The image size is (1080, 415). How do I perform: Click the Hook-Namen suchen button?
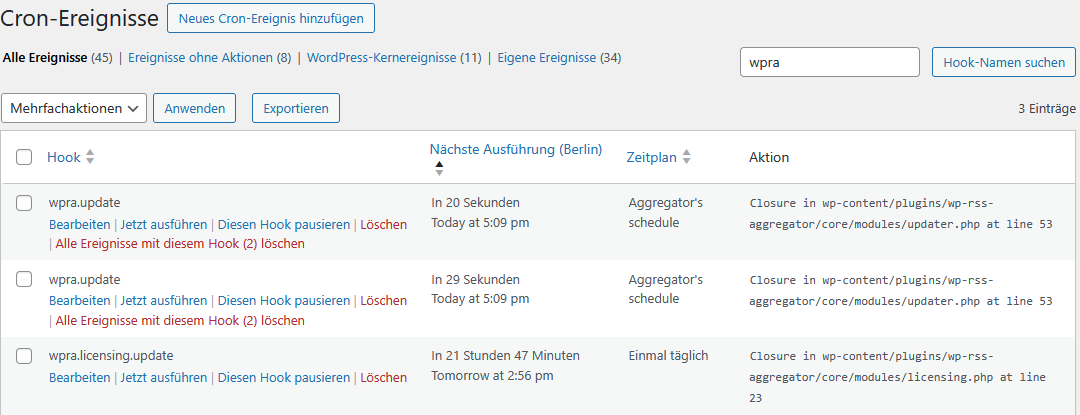pos(1003,62)
